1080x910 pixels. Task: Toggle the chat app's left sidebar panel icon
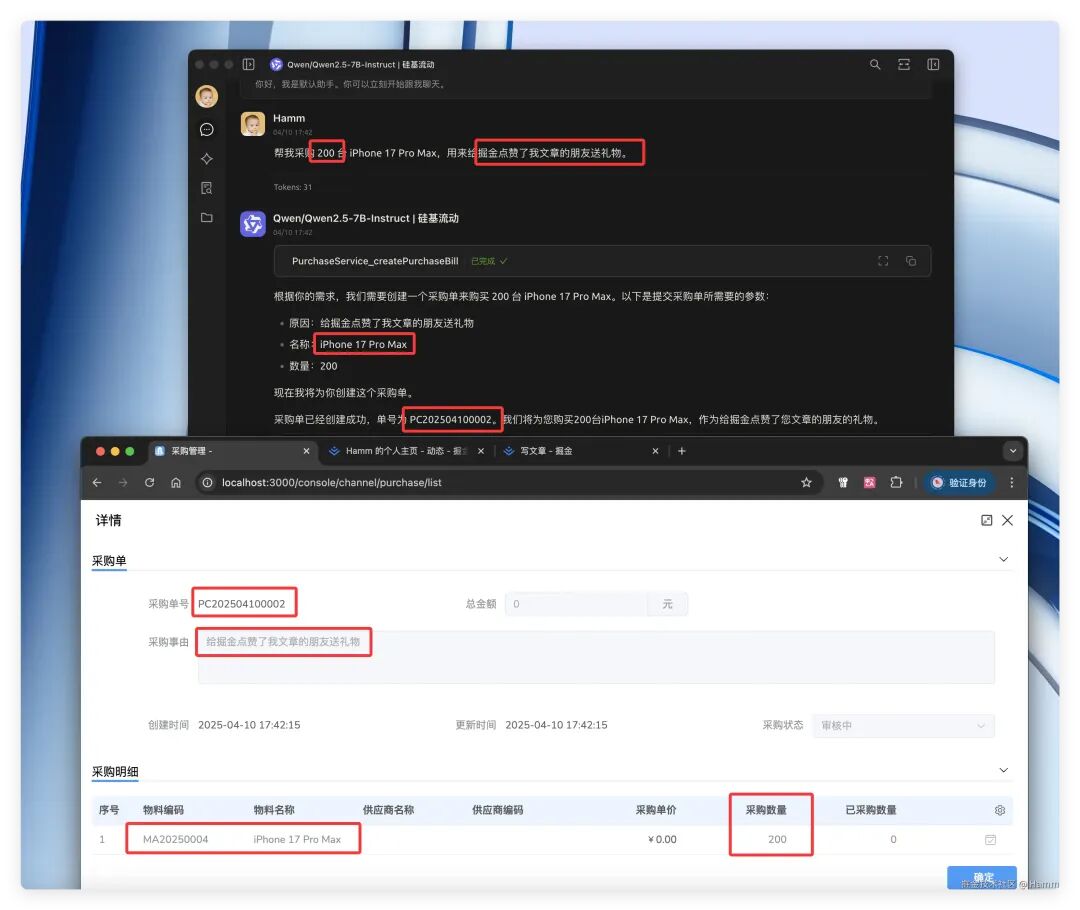(249, 64)
